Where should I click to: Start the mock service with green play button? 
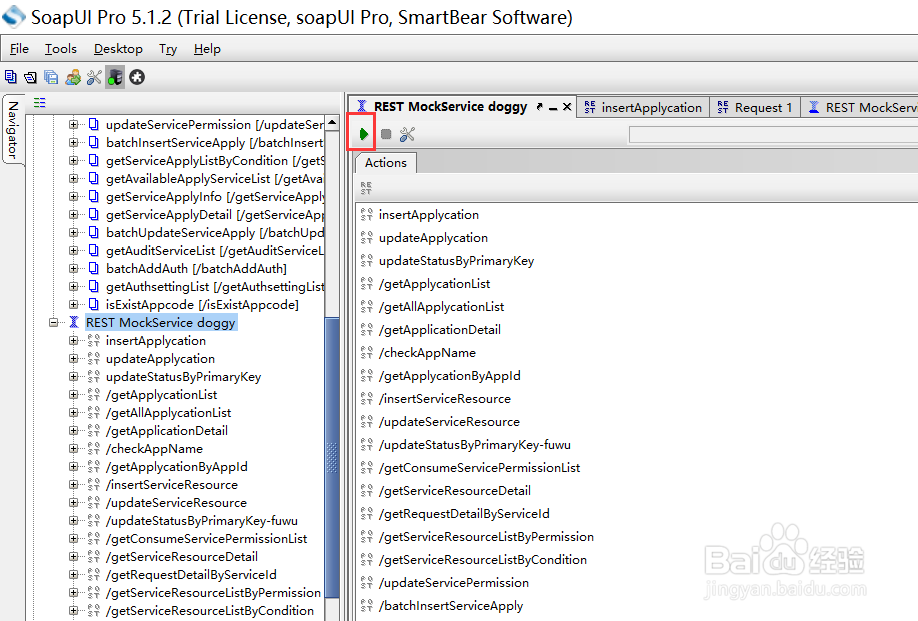pyautogui.click(x=363, y=134)
